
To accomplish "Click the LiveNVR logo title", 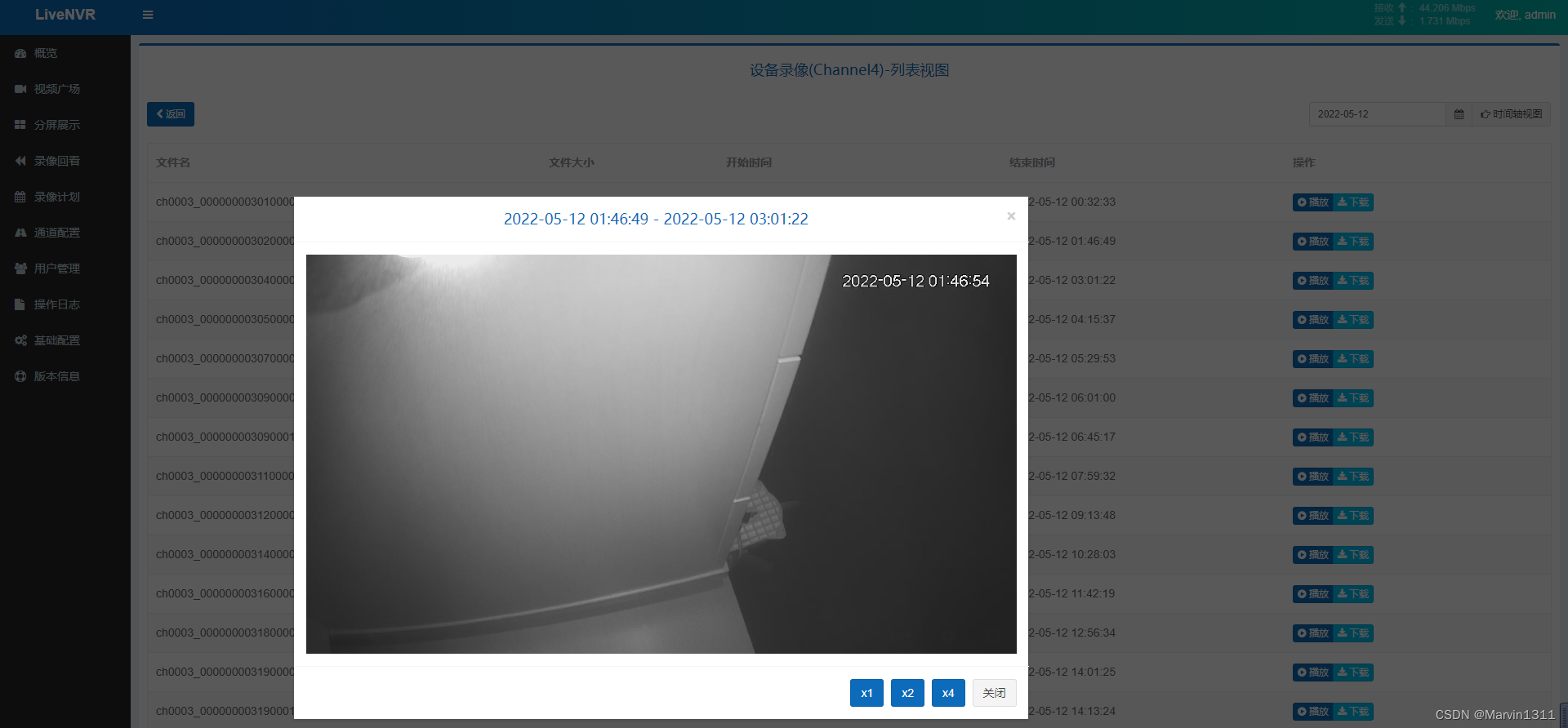I will tap(65, 15).
